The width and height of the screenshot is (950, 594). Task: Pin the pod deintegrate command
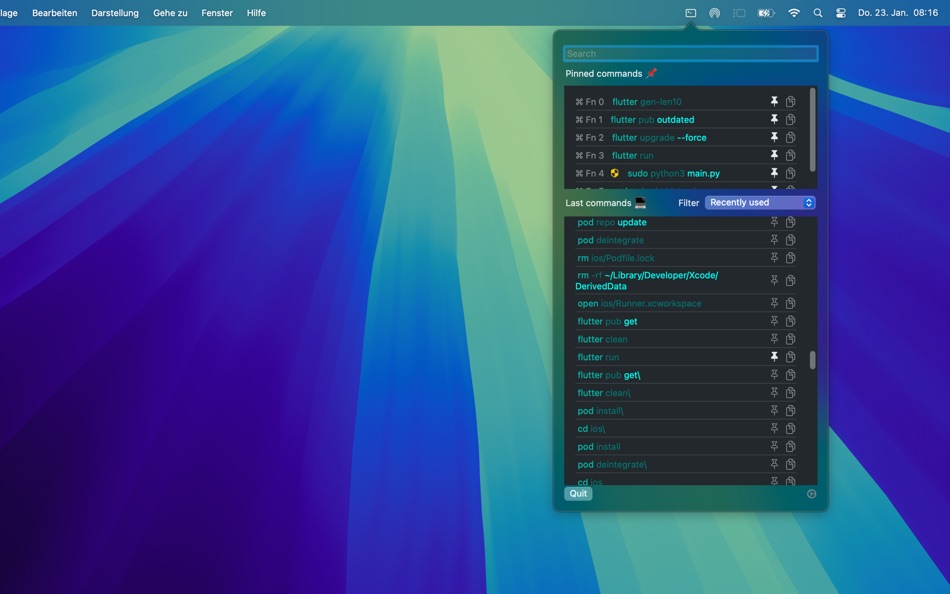[774, 240]
